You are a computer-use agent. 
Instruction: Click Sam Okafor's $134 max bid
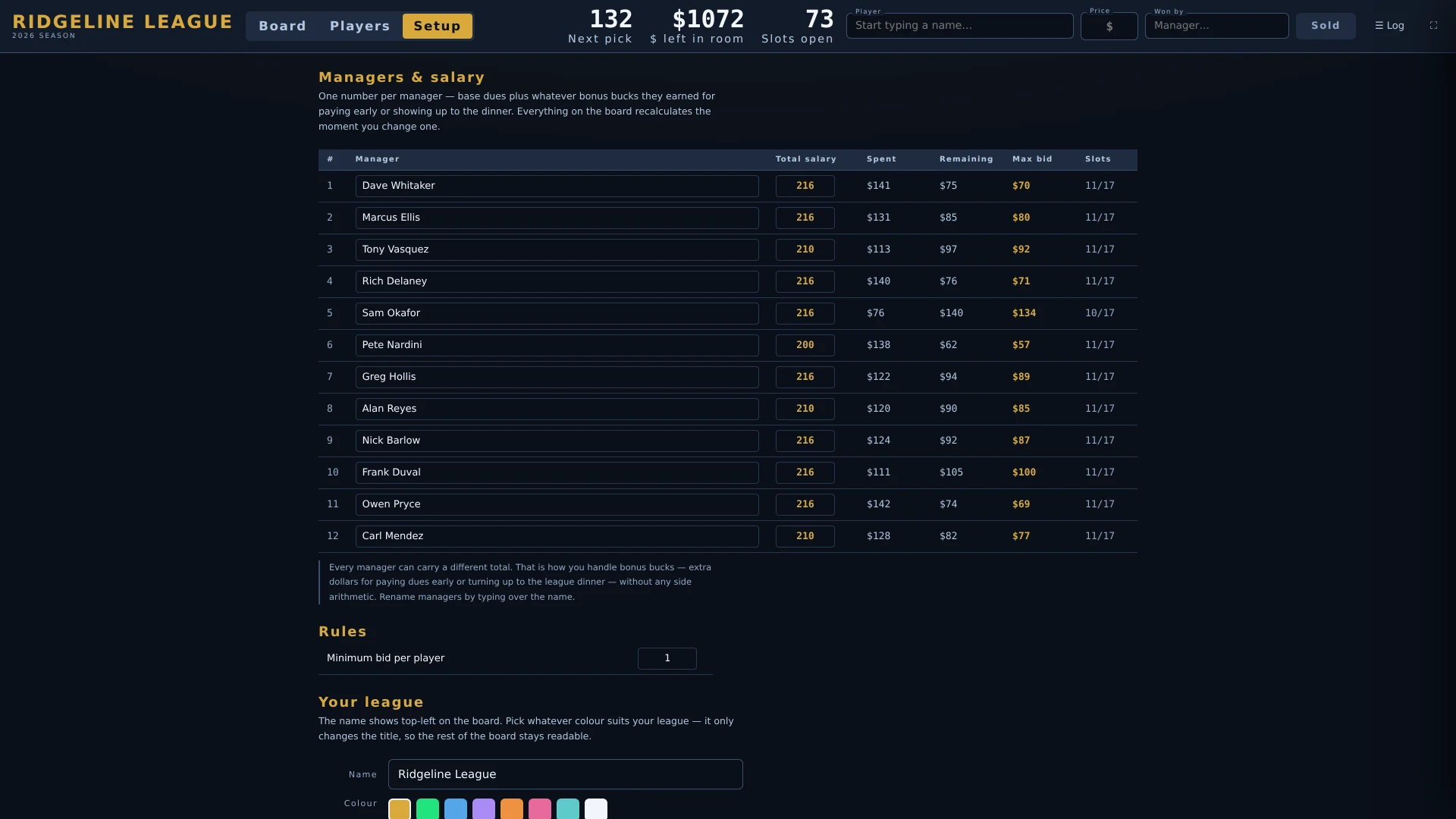1024,313
